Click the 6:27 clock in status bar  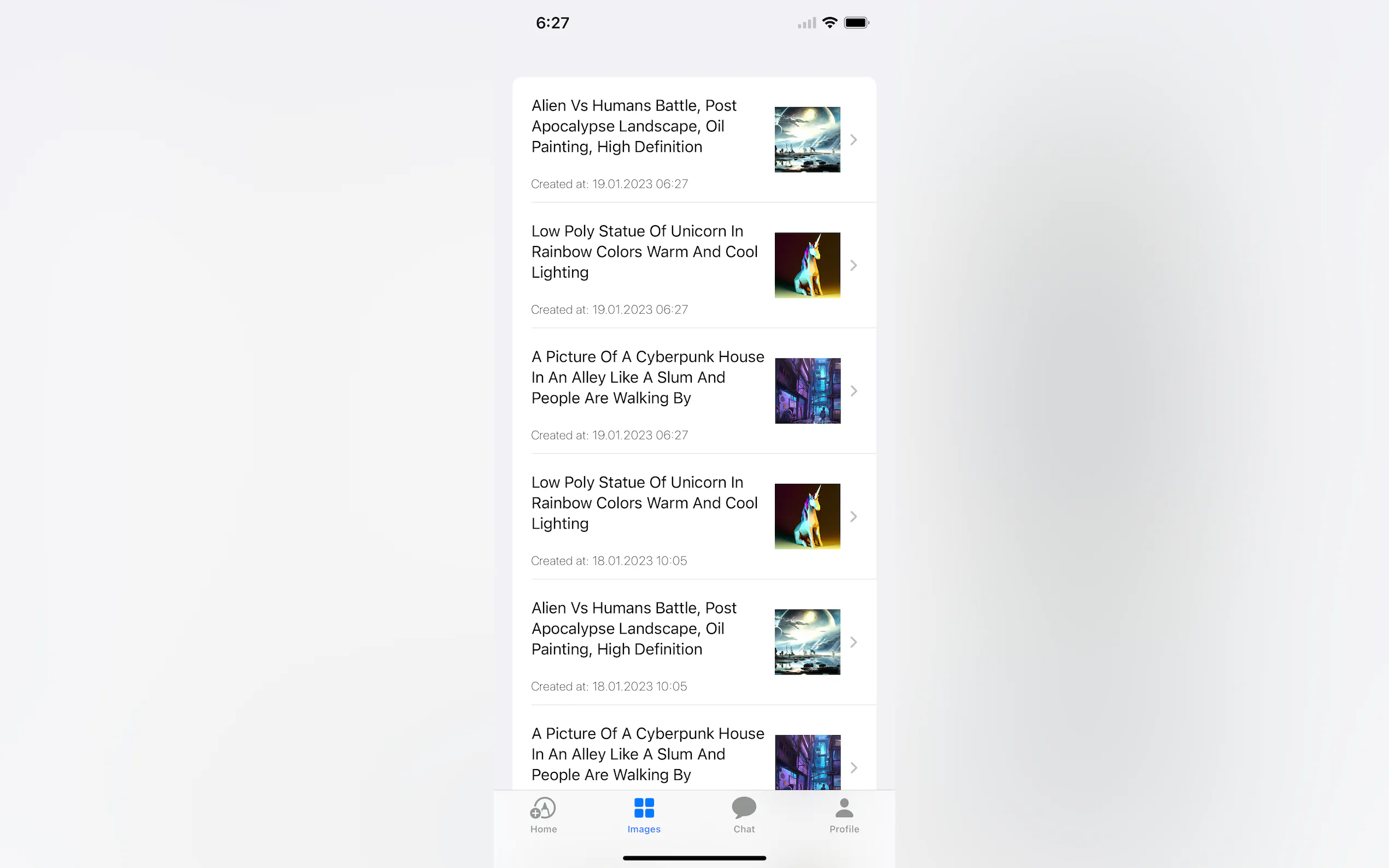point(552,23)
